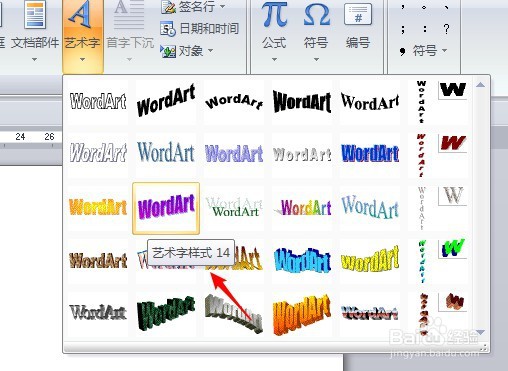The width and height of the screenshot is (508, 371).
Task: Insert a 签名行 signature line
Action: [x=188, y=7]
